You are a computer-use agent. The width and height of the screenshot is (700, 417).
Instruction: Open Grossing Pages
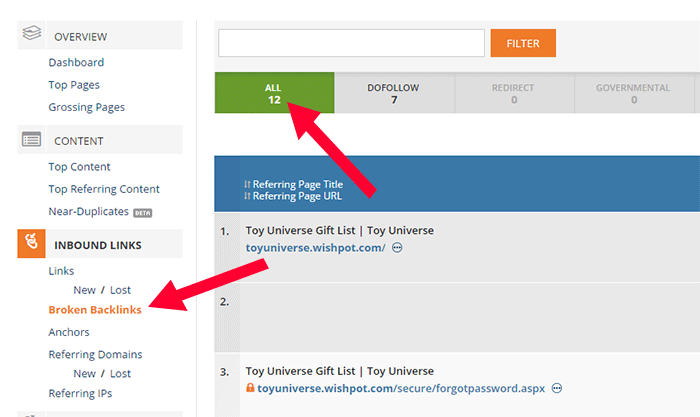pos(87,107)
